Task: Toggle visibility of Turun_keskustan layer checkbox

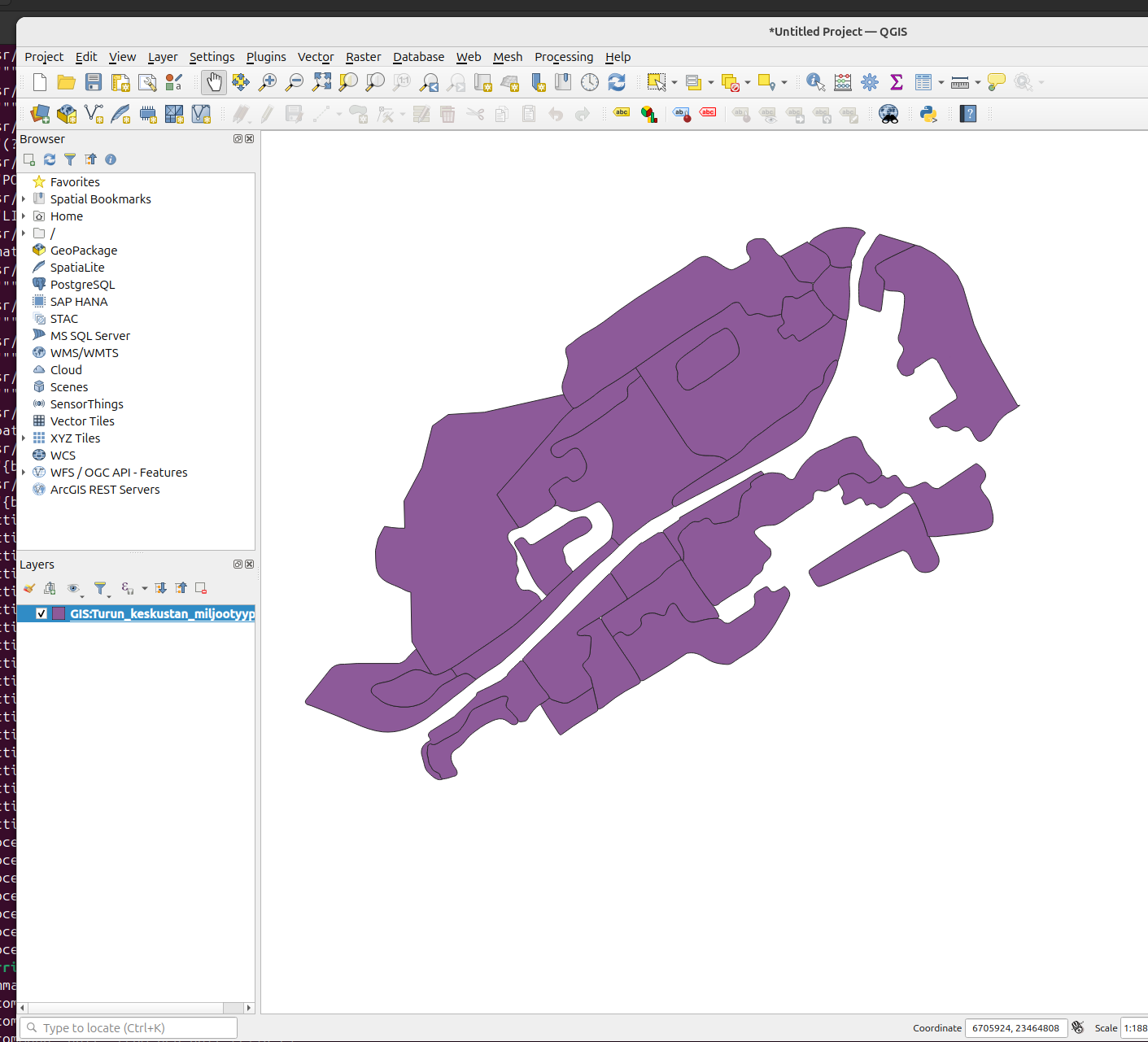Action: 41,613
